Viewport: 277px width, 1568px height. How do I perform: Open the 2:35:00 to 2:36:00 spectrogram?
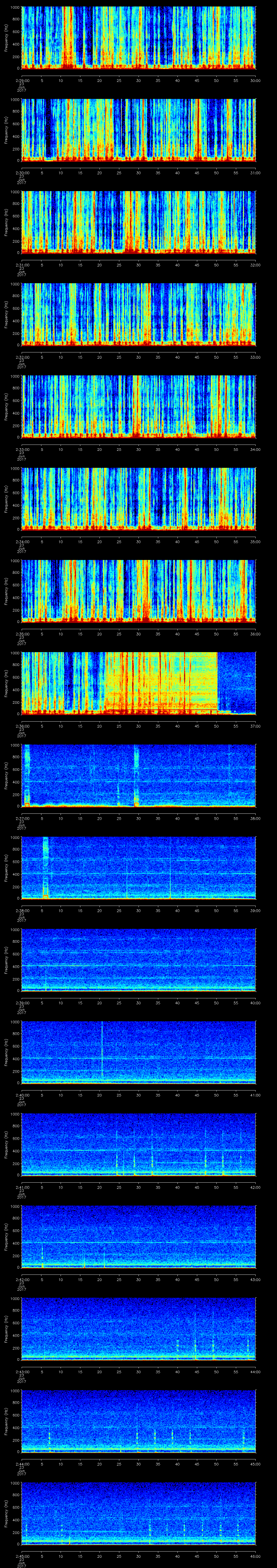[139, 590]
